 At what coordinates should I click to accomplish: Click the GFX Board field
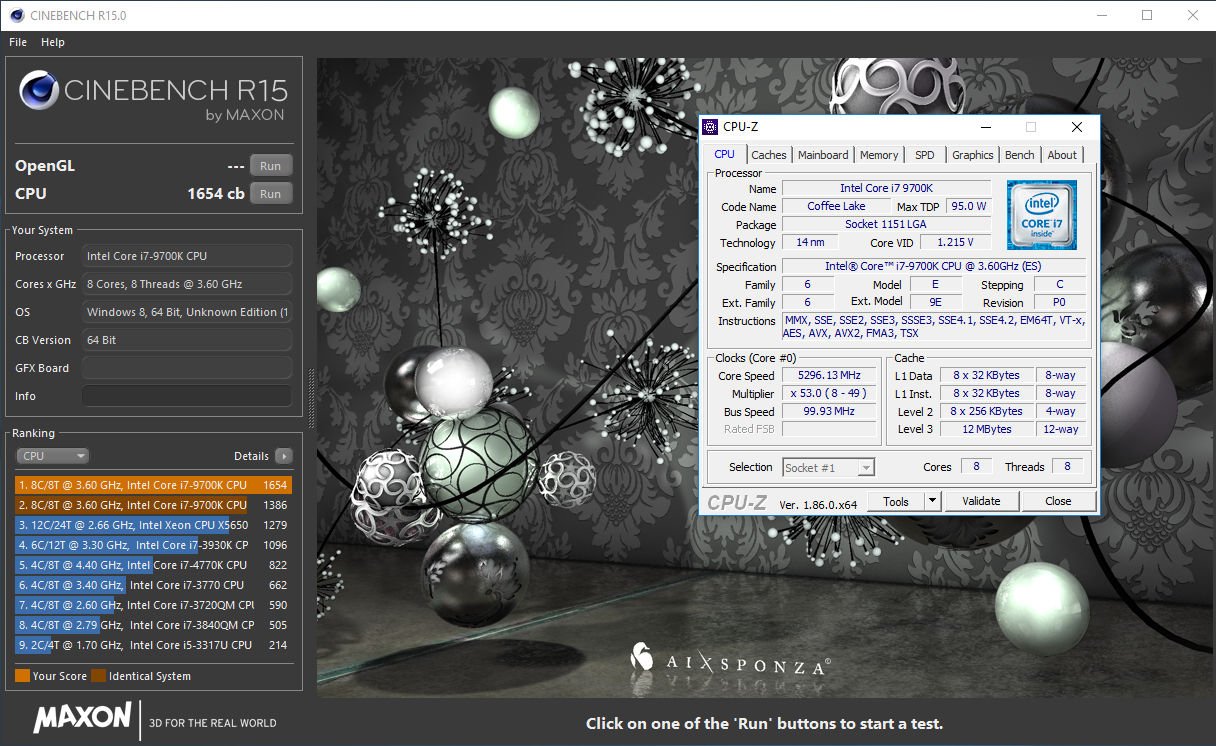point(187,368)
